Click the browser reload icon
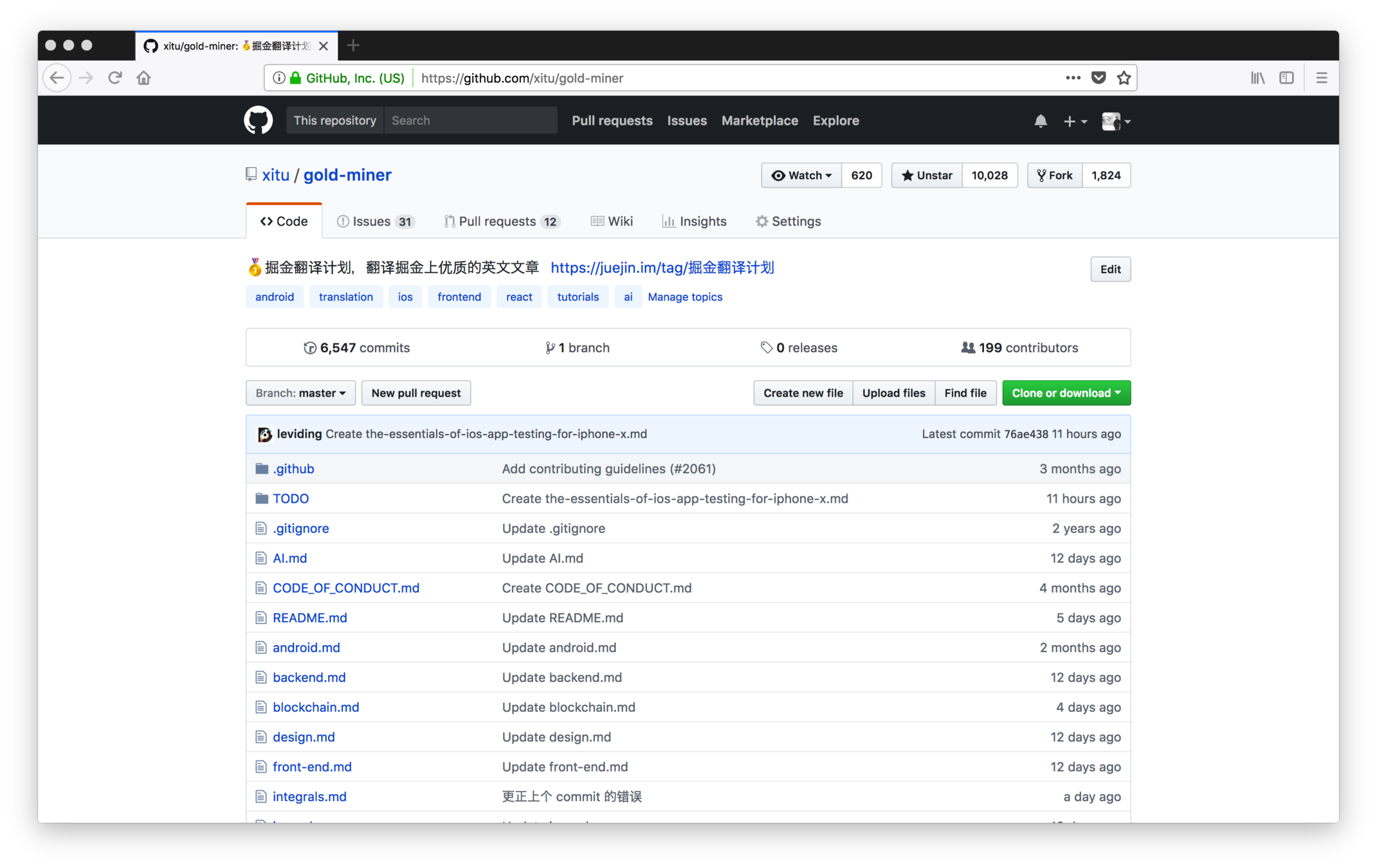This screenshot has height=868, width=1377. point(115,78)
